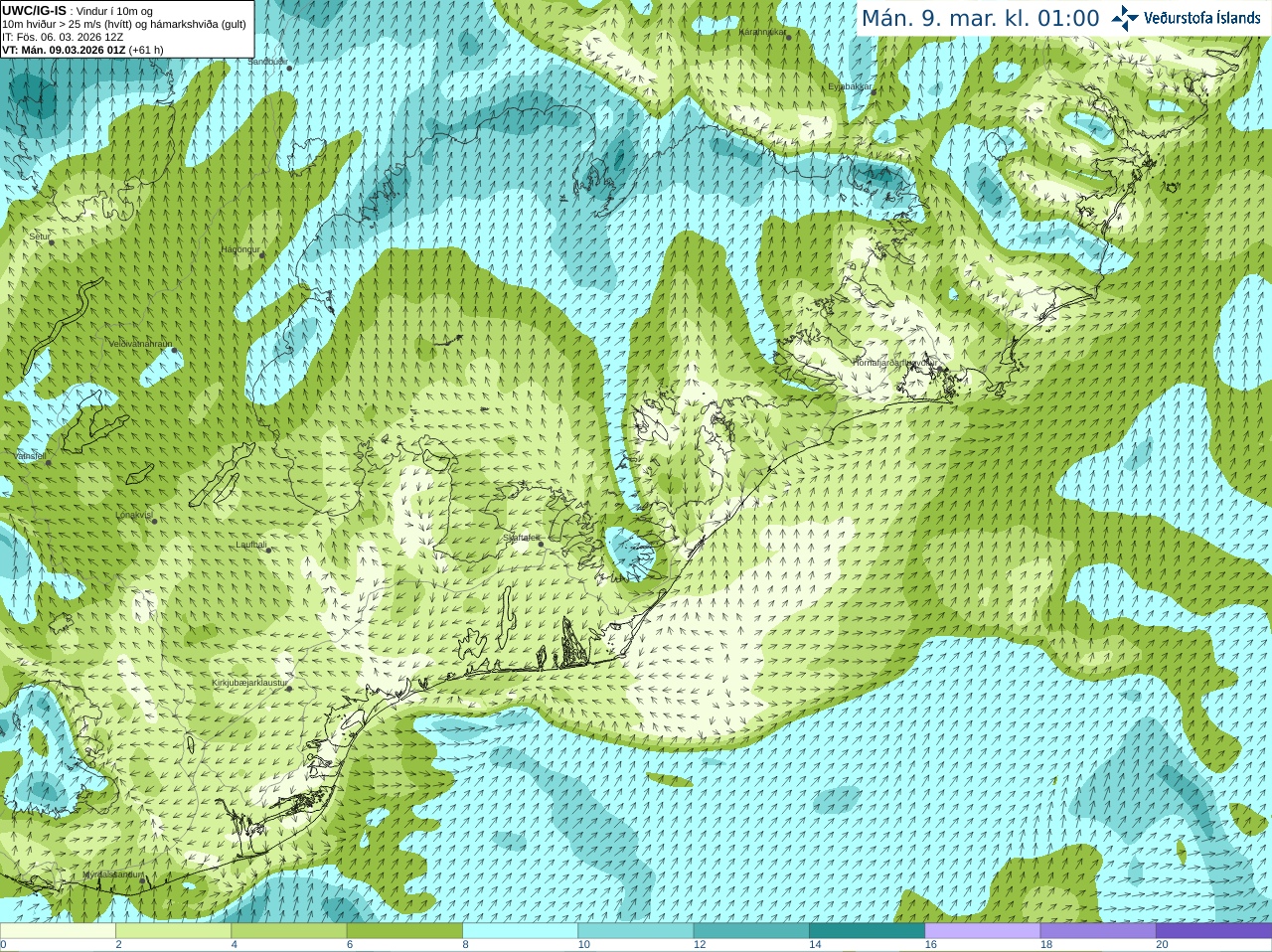Viewport: 1272px width, 952px height.
Task: Click the legend scale number 14
Action: [815, 945]
